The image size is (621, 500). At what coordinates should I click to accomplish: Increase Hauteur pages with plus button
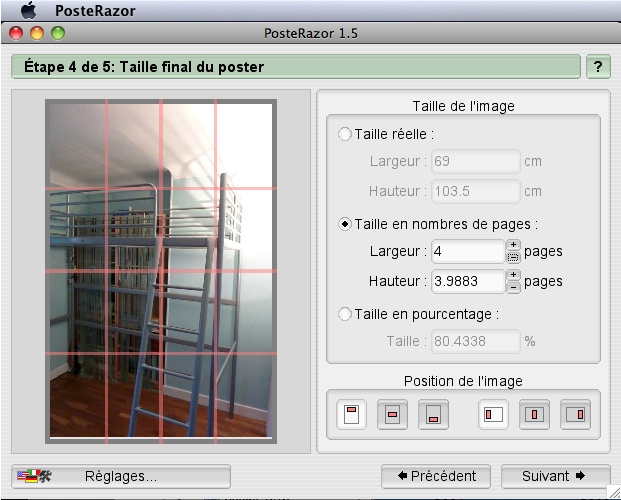[x=513, y=275]
